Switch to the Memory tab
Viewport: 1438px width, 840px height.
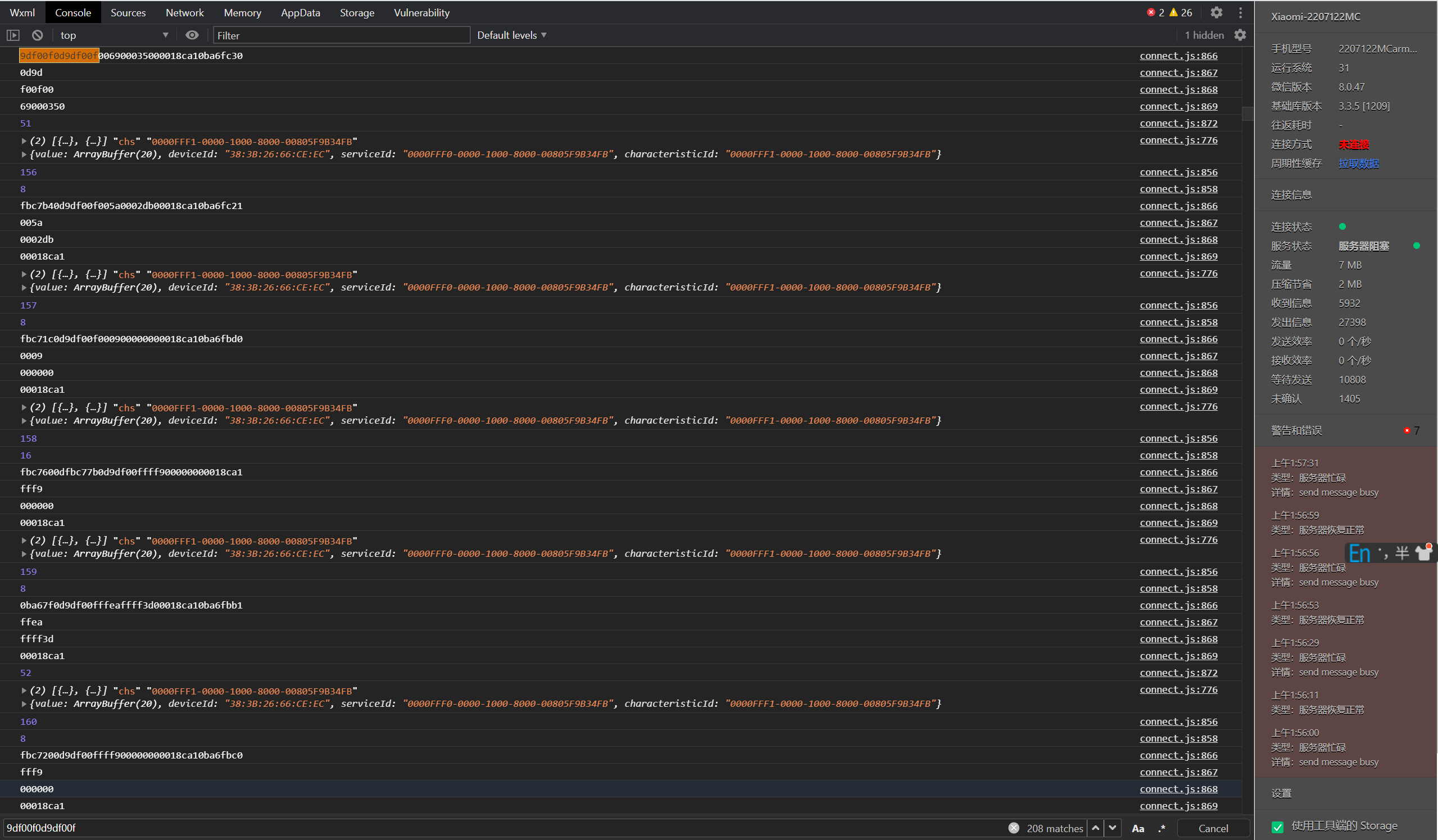(243, 12)
